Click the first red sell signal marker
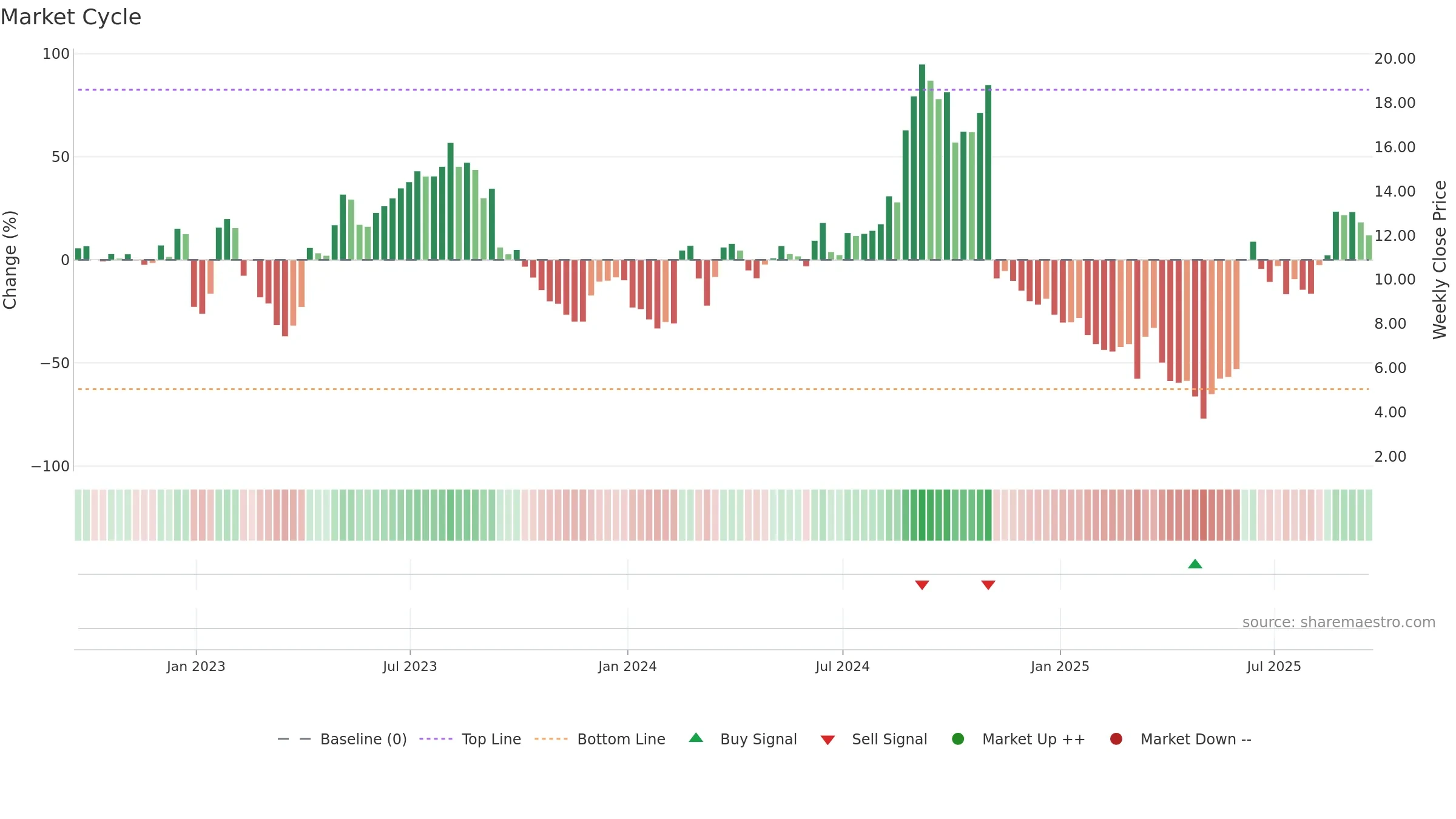The image size is (1456, 819). (922, 585)
